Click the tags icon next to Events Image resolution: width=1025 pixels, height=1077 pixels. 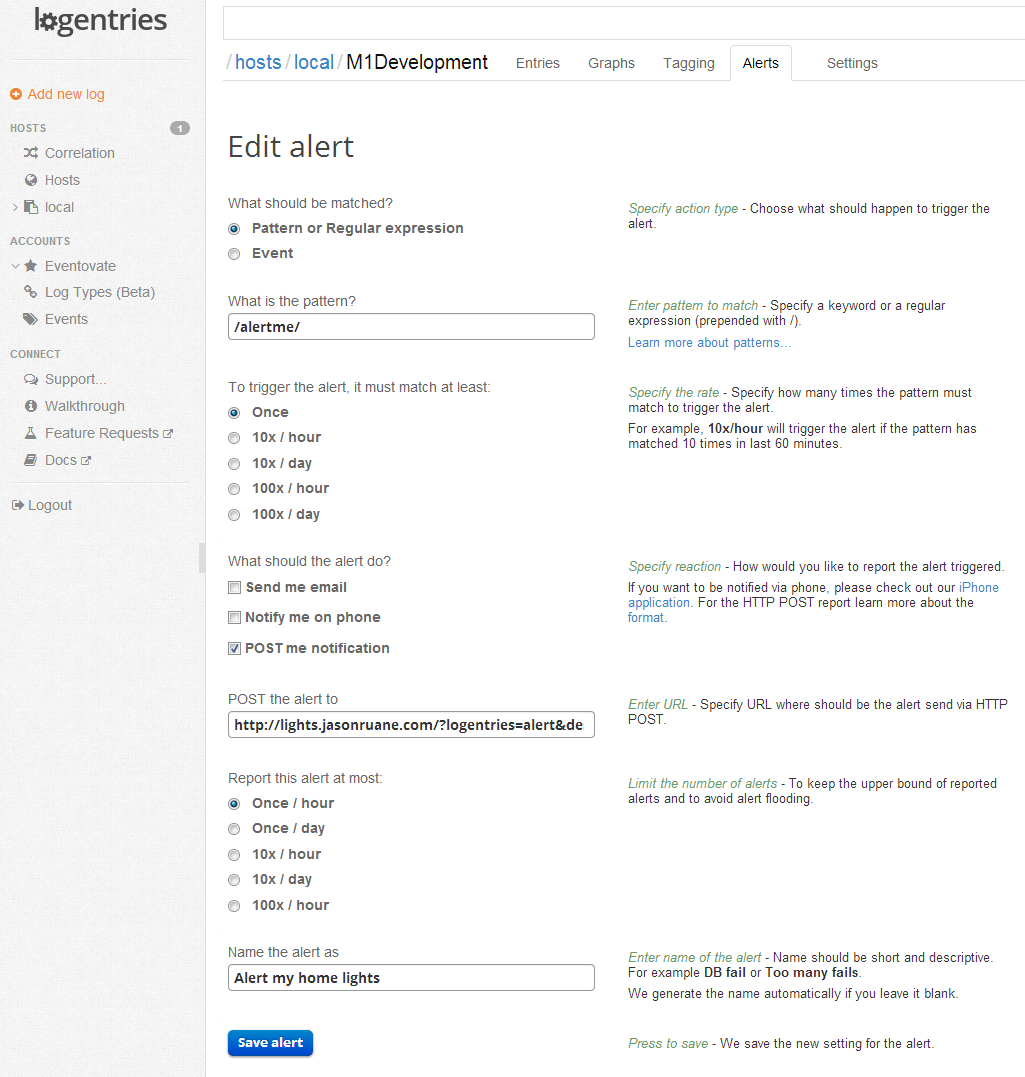tap(31, 319)
